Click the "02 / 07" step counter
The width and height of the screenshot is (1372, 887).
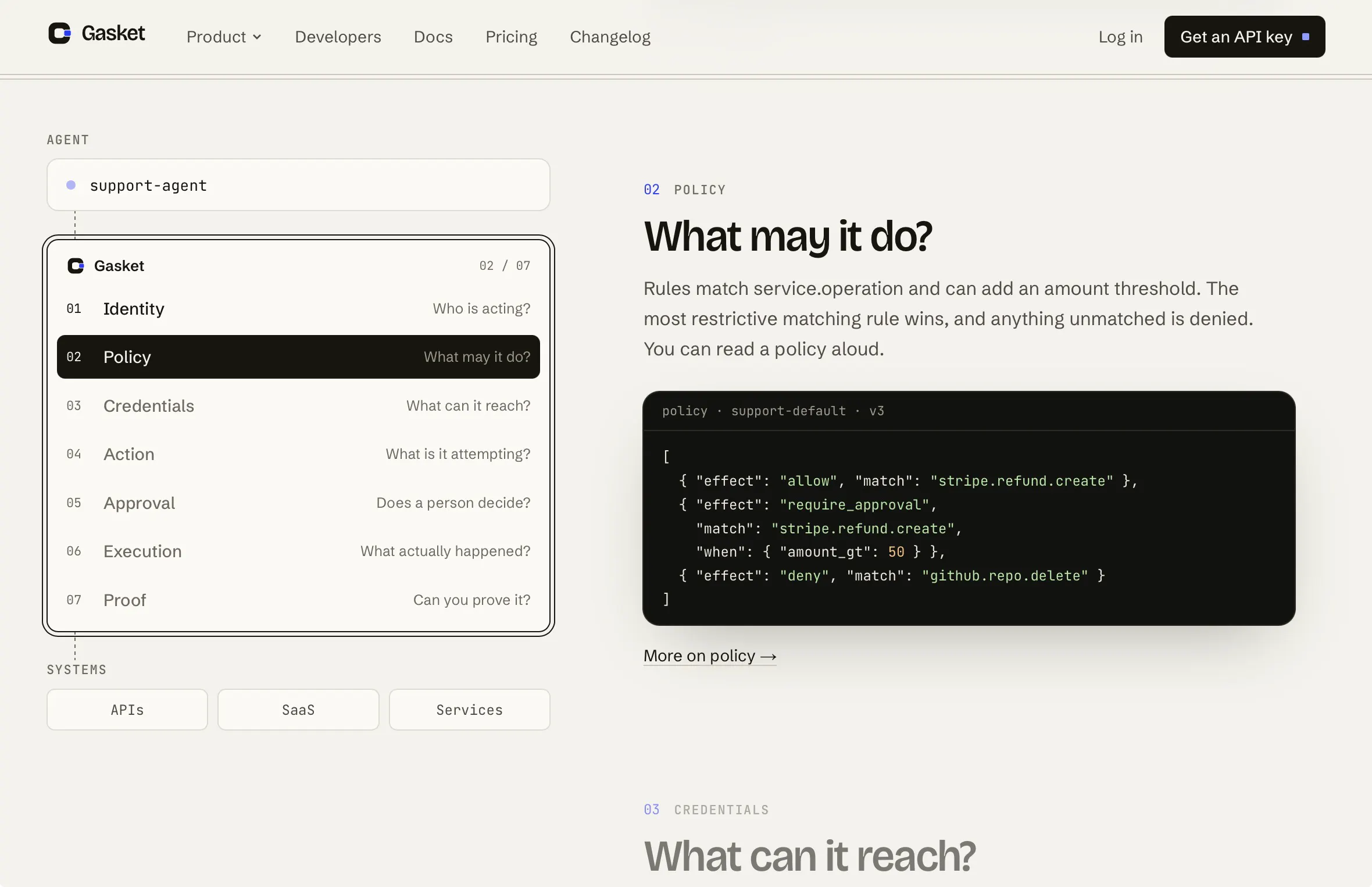505,266
